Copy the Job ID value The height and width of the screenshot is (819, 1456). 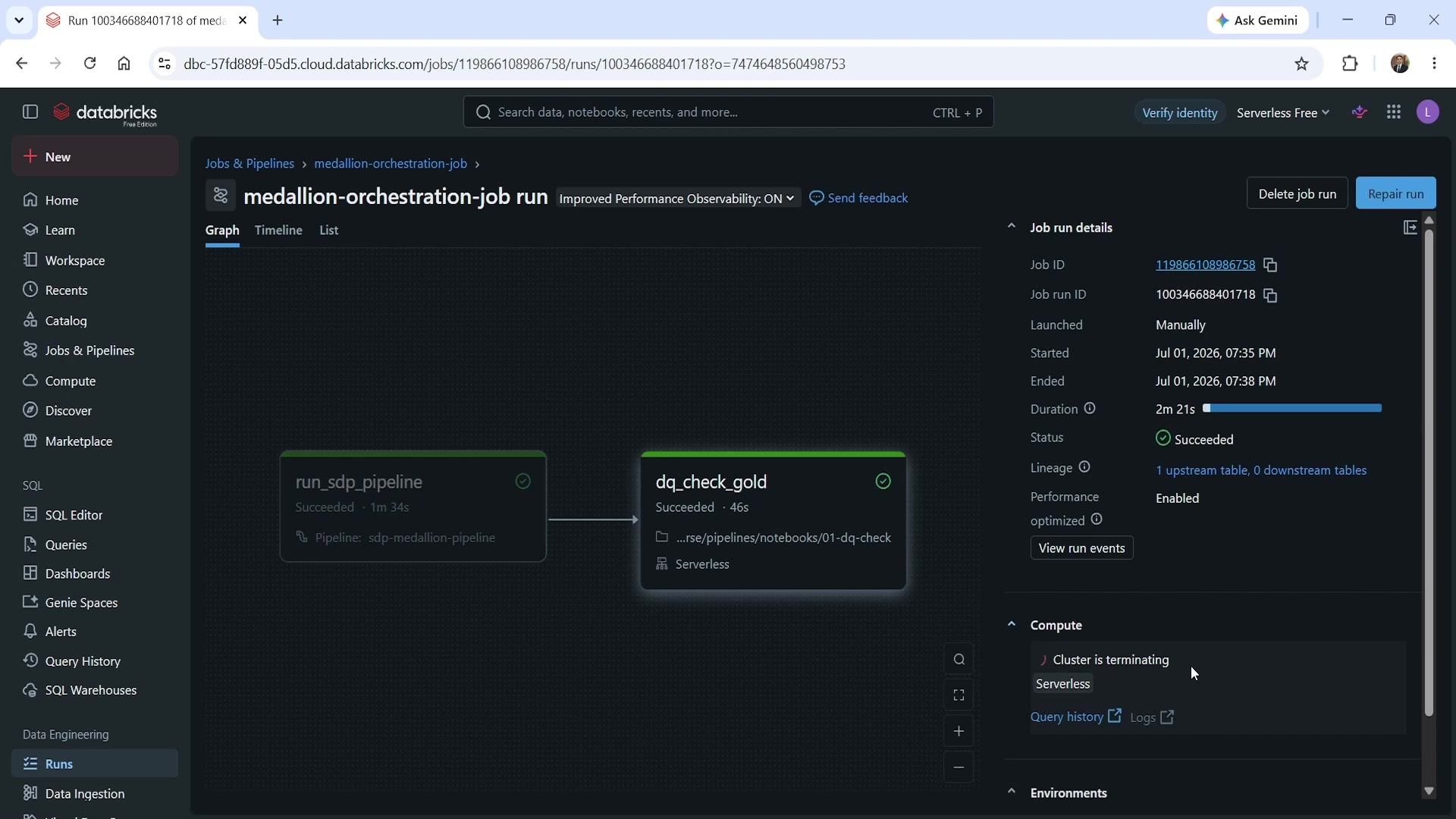(x=1270, y=265)
